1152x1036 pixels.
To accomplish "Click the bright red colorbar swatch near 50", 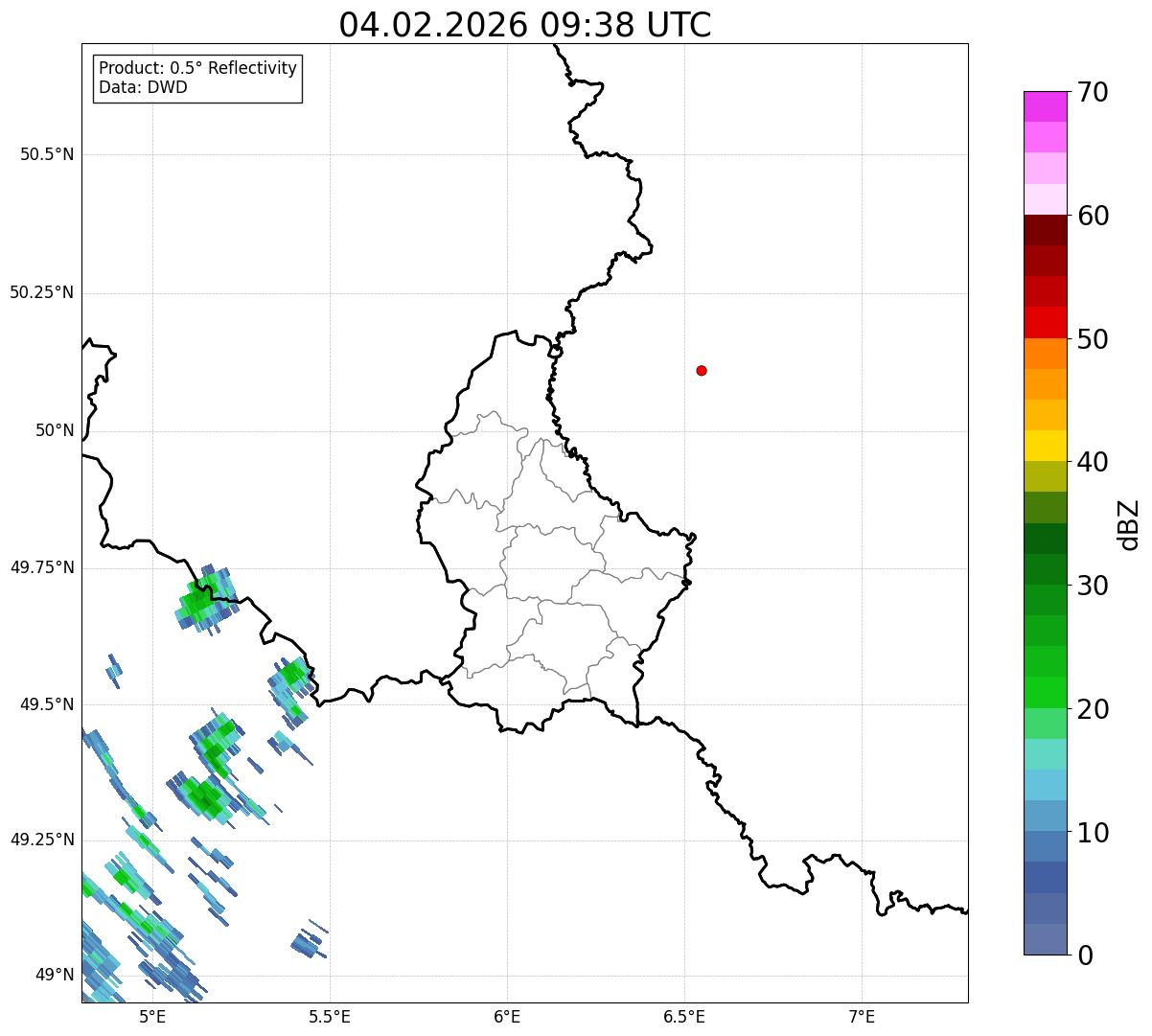I will click(1045, 322).
